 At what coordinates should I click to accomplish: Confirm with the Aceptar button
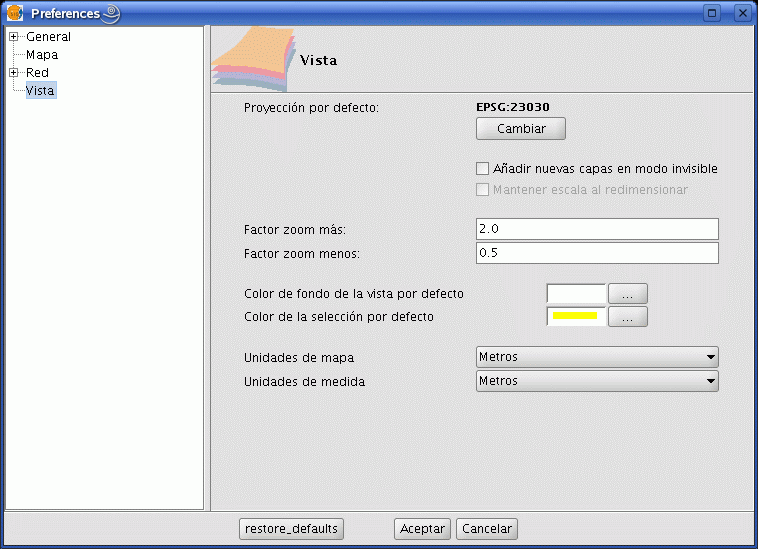pos(423,529)
